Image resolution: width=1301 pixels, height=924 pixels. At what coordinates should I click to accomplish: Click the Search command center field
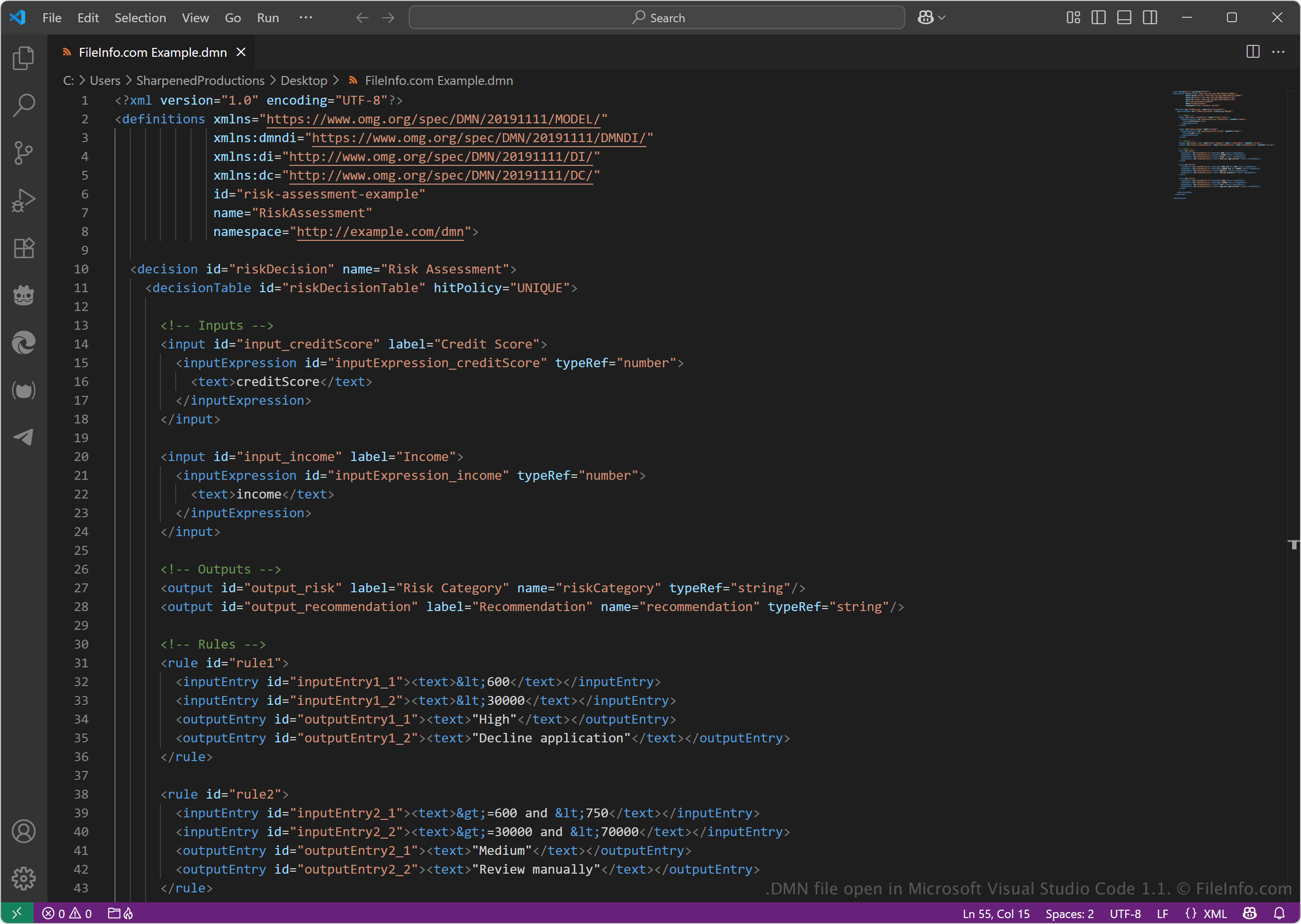pos(656,18)
